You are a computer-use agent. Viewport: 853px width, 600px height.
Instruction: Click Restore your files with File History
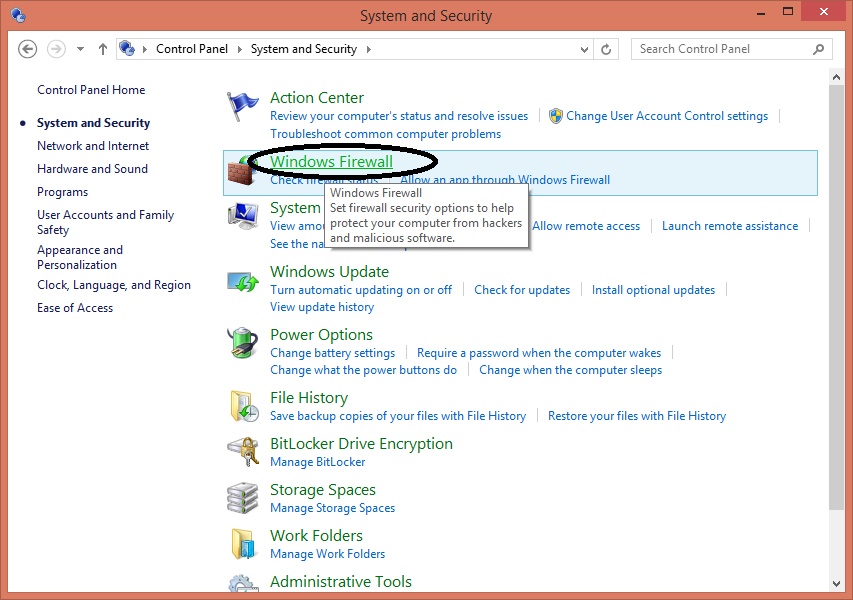click(x=636, y=416)
